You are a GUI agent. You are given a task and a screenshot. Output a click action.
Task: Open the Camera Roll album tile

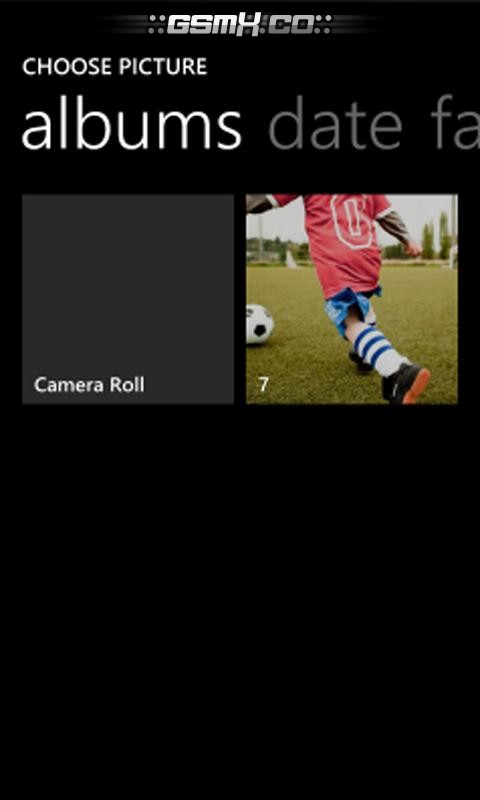128,299
